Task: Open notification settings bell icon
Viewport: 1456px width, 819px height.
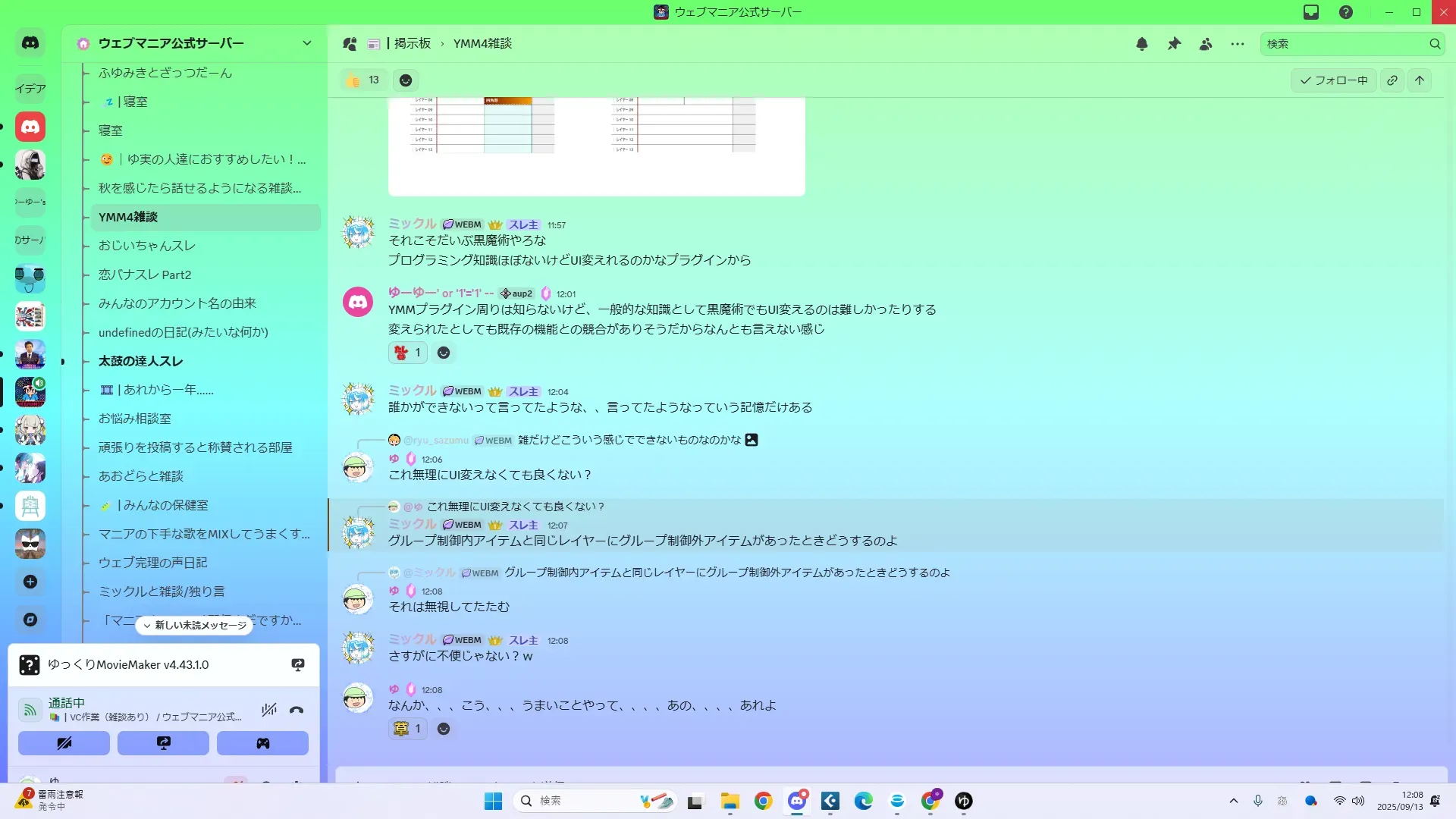Action: (x=1142, y=44)
